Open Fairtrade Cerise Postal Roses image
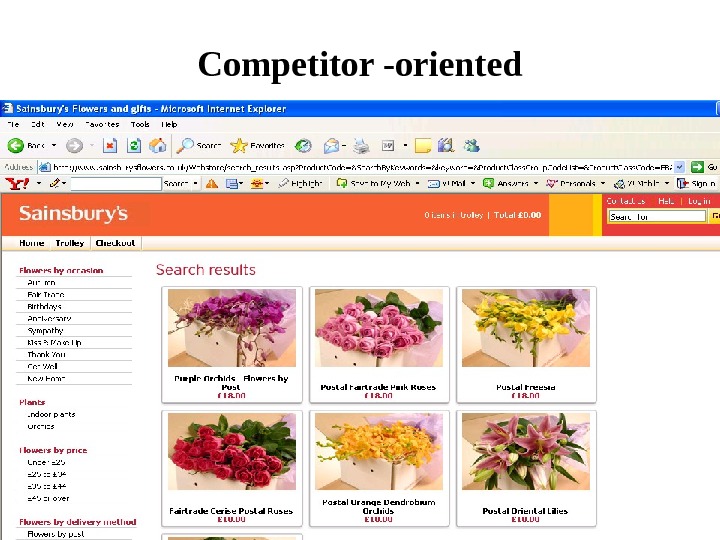Image resolution: width=720 pixels, height=540 pixels. (x=232, y=451)
